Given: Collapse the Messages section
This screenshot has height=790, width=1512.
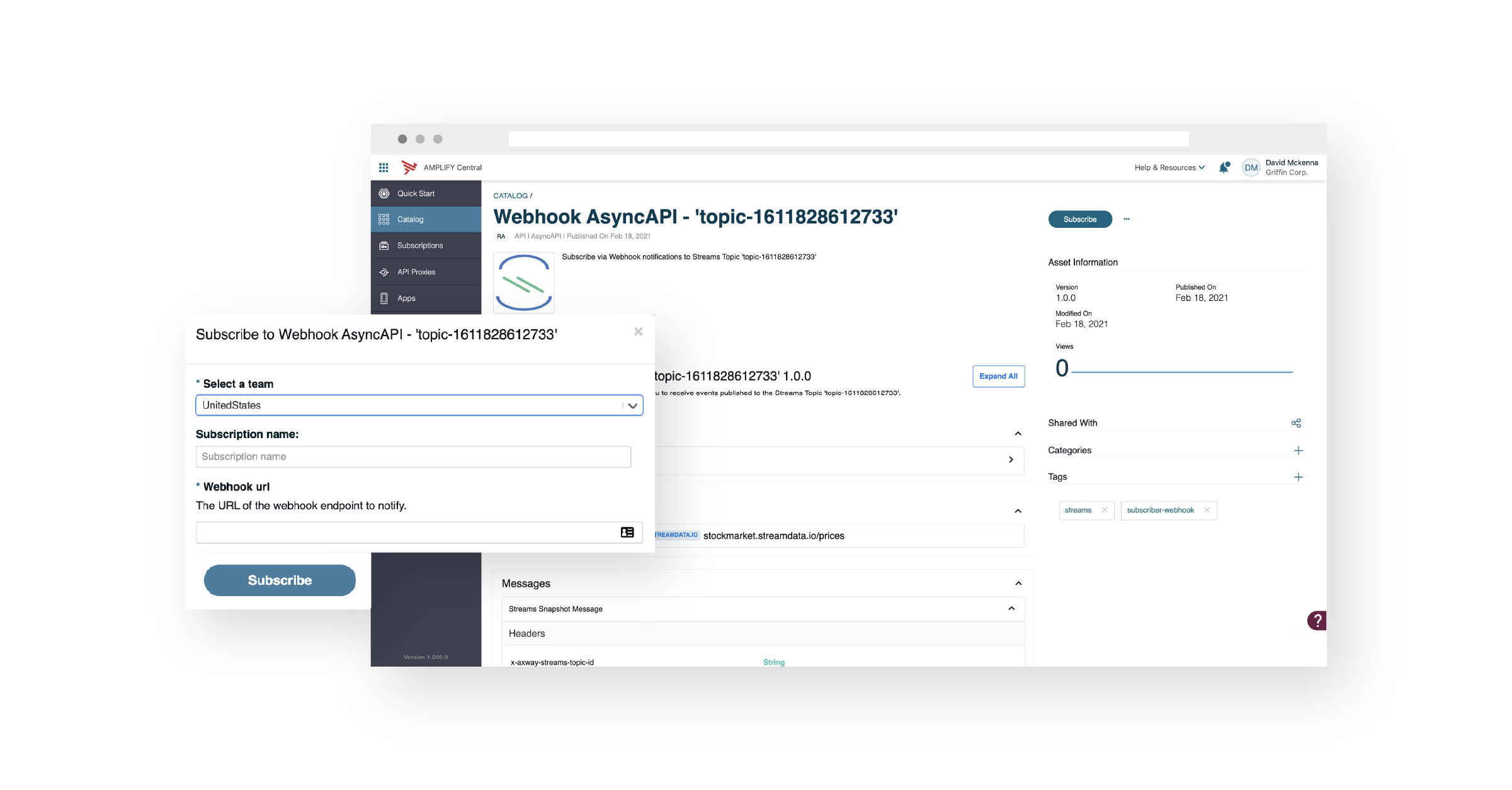Looking at the screenshot, I should (x=1018, y=584).
